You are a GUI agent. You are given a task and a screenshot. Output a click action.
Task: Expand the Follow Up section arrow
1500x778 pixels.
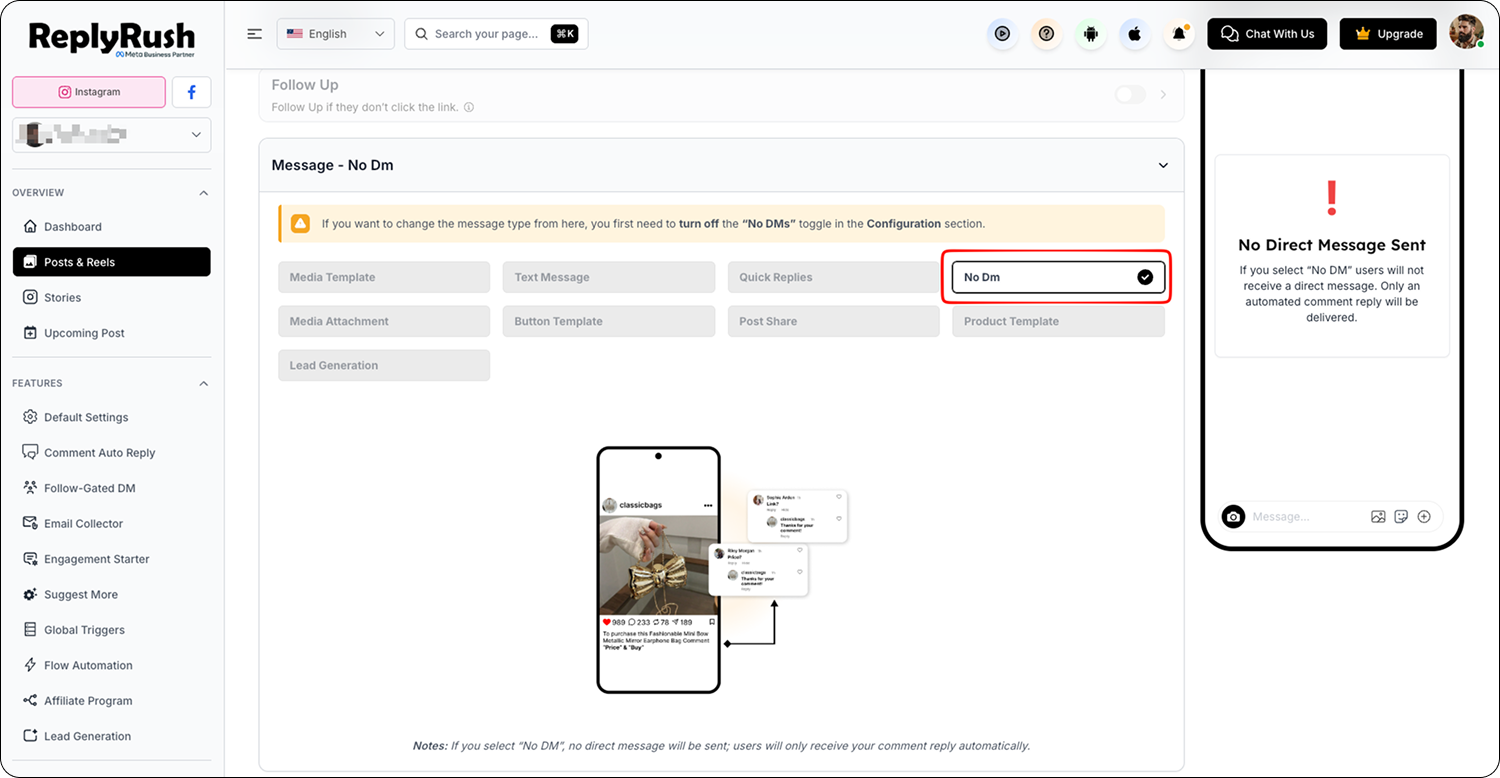(1163, 94)
